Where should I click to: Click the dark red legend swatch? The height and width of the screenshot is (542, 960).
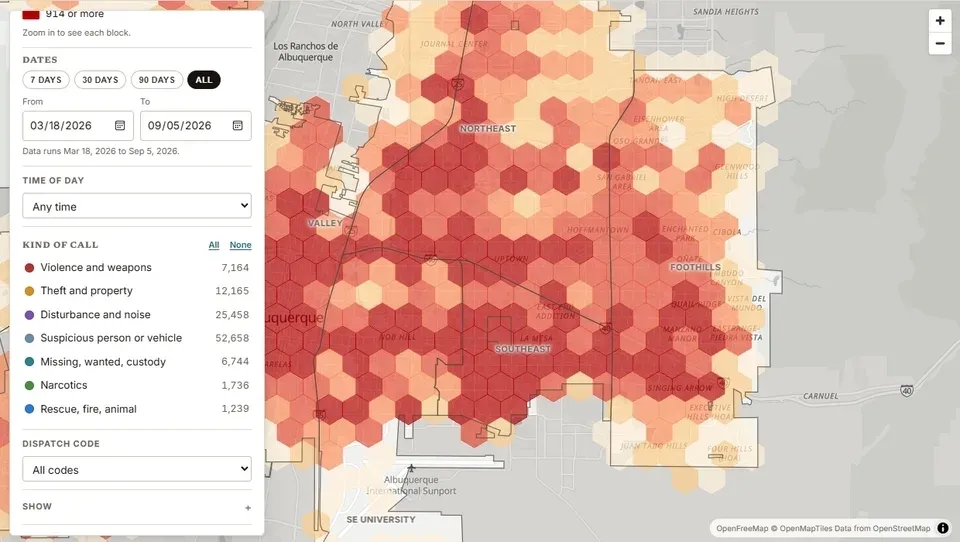[31, 14]
